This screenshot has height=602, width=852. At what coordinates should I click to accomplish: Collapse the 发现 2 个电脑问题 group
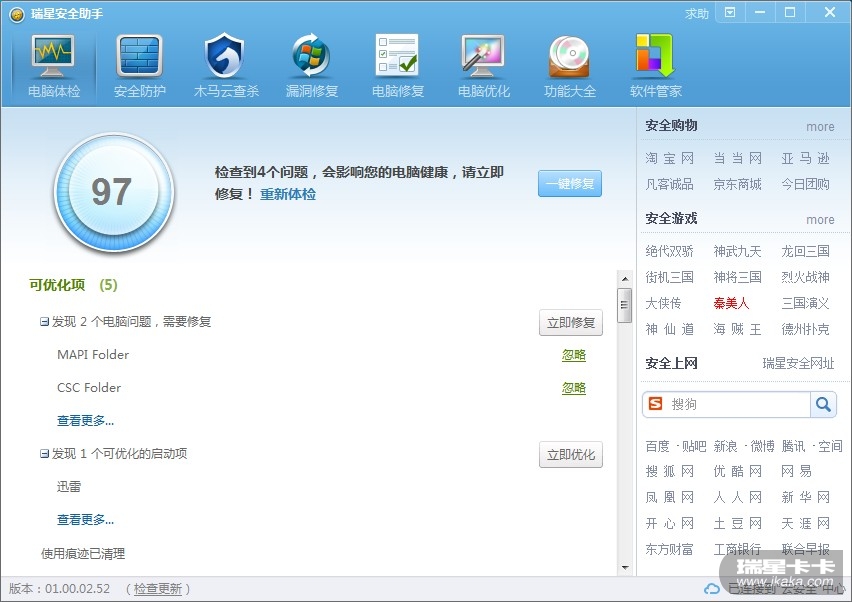tap(44, 322)
